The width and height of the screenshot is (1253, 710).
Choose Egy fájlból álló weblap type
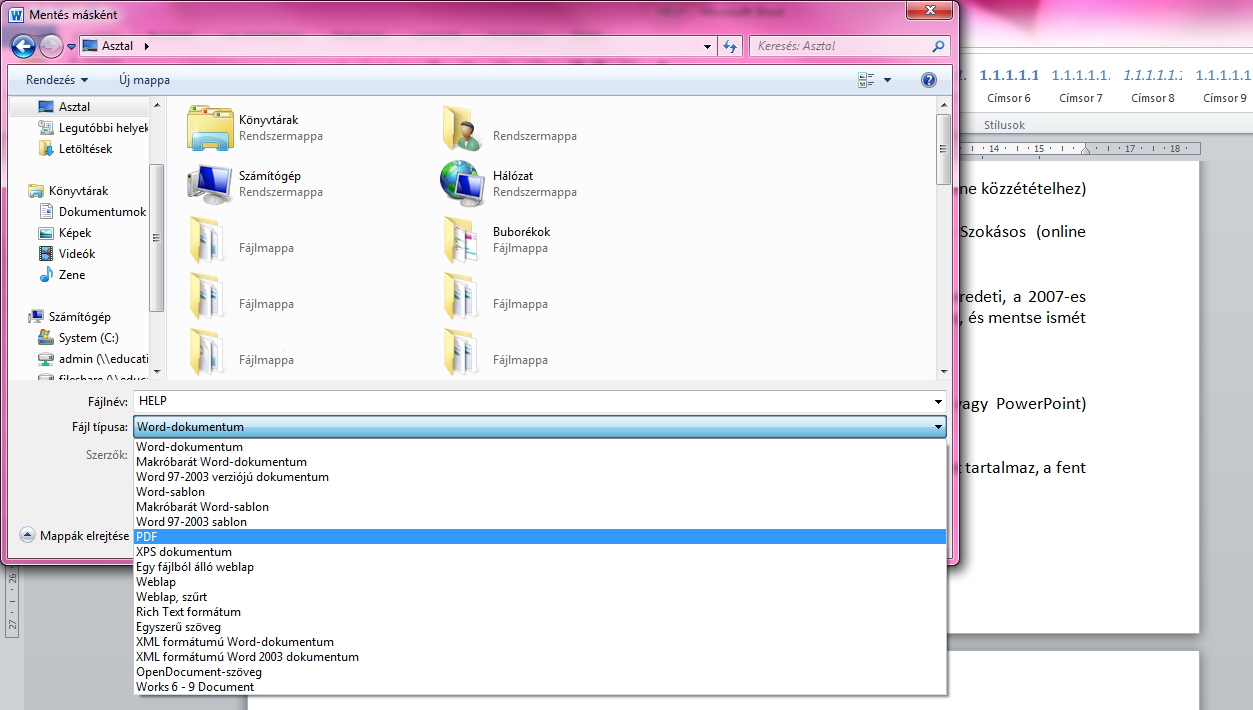540,567
